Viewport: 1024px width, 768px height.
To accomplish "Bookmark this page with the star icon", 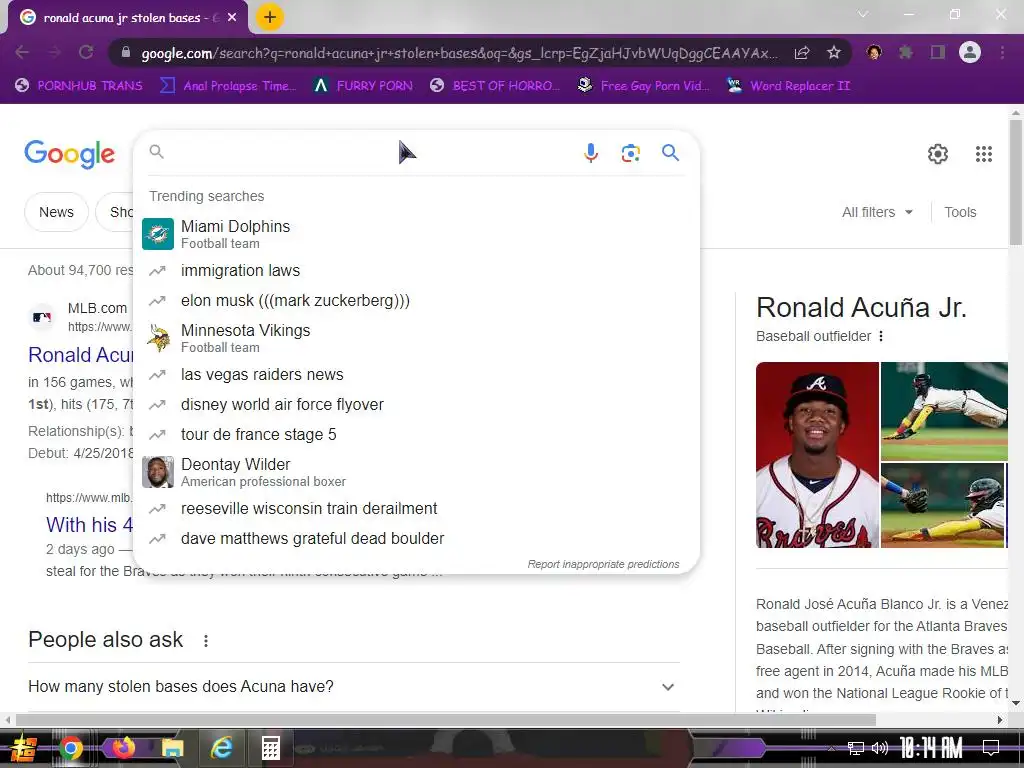I will (833, 52).
